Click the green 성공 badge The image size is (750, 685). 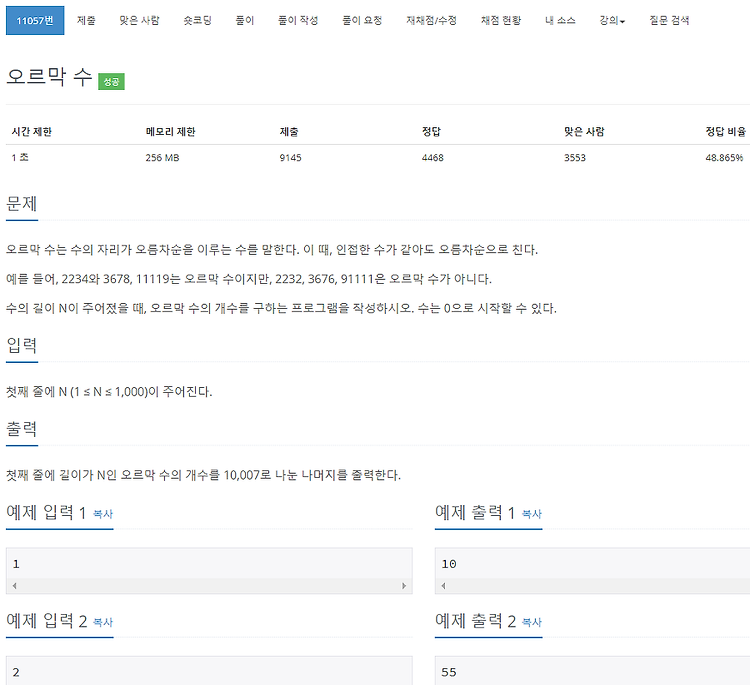pyautogui.click(x=111, y=81)
